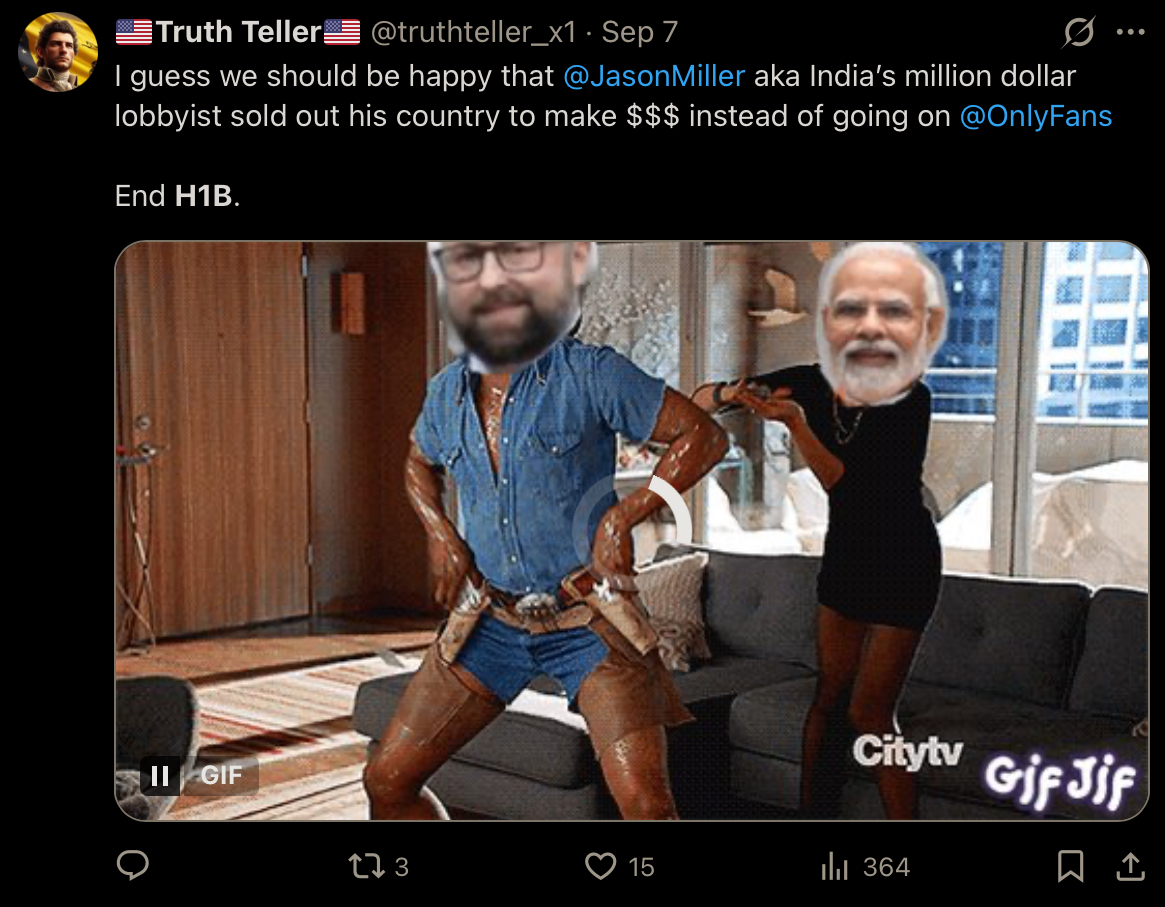1165x907 pixels.
Task: Click the view count 364
Action: [x=886, y=867]
